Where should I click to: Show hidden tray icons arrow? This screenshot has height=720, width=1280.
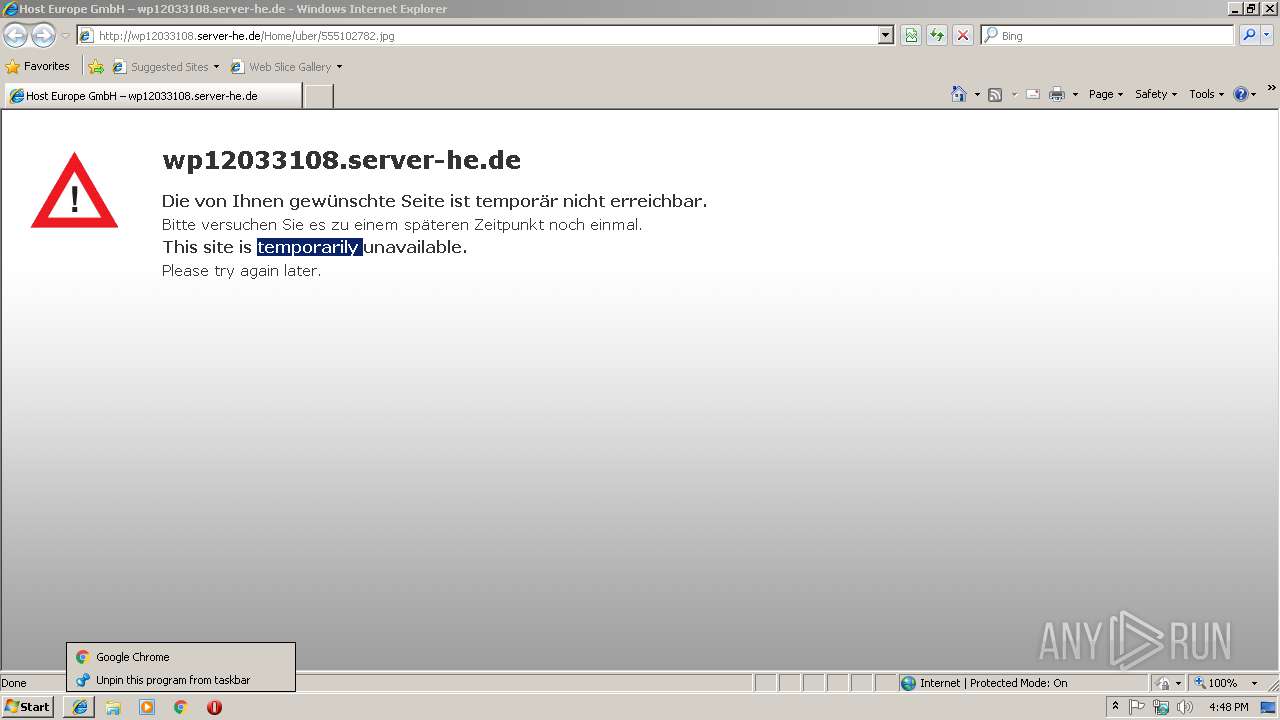click(x=1115, y=707)
